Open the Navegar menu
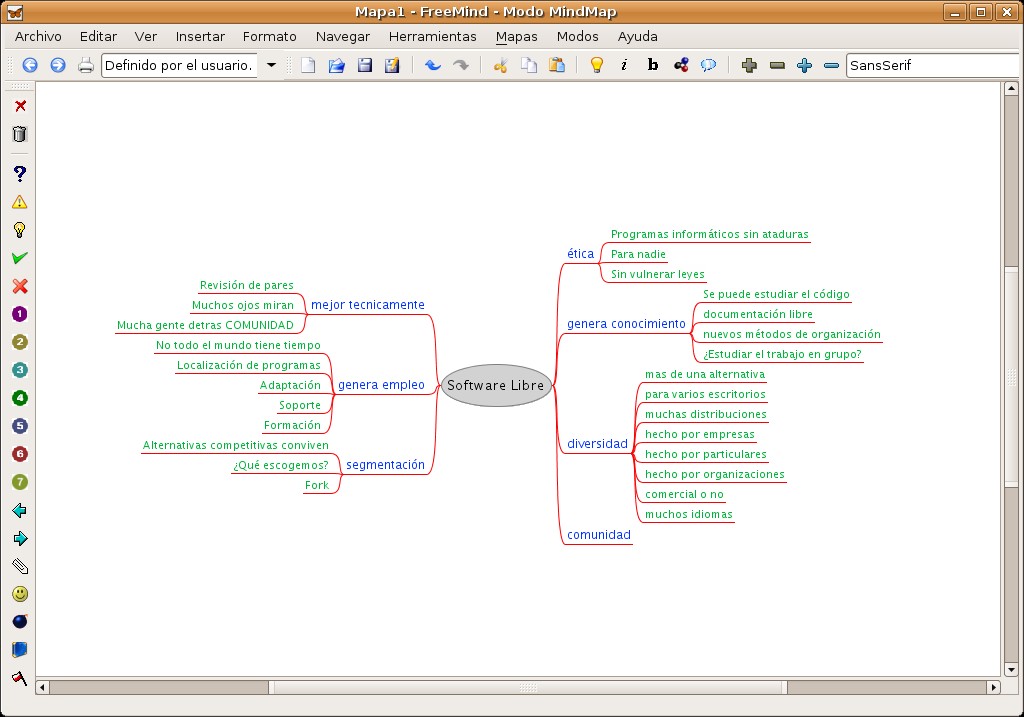This screenshot has height=717, width=1024. point(343,37)
